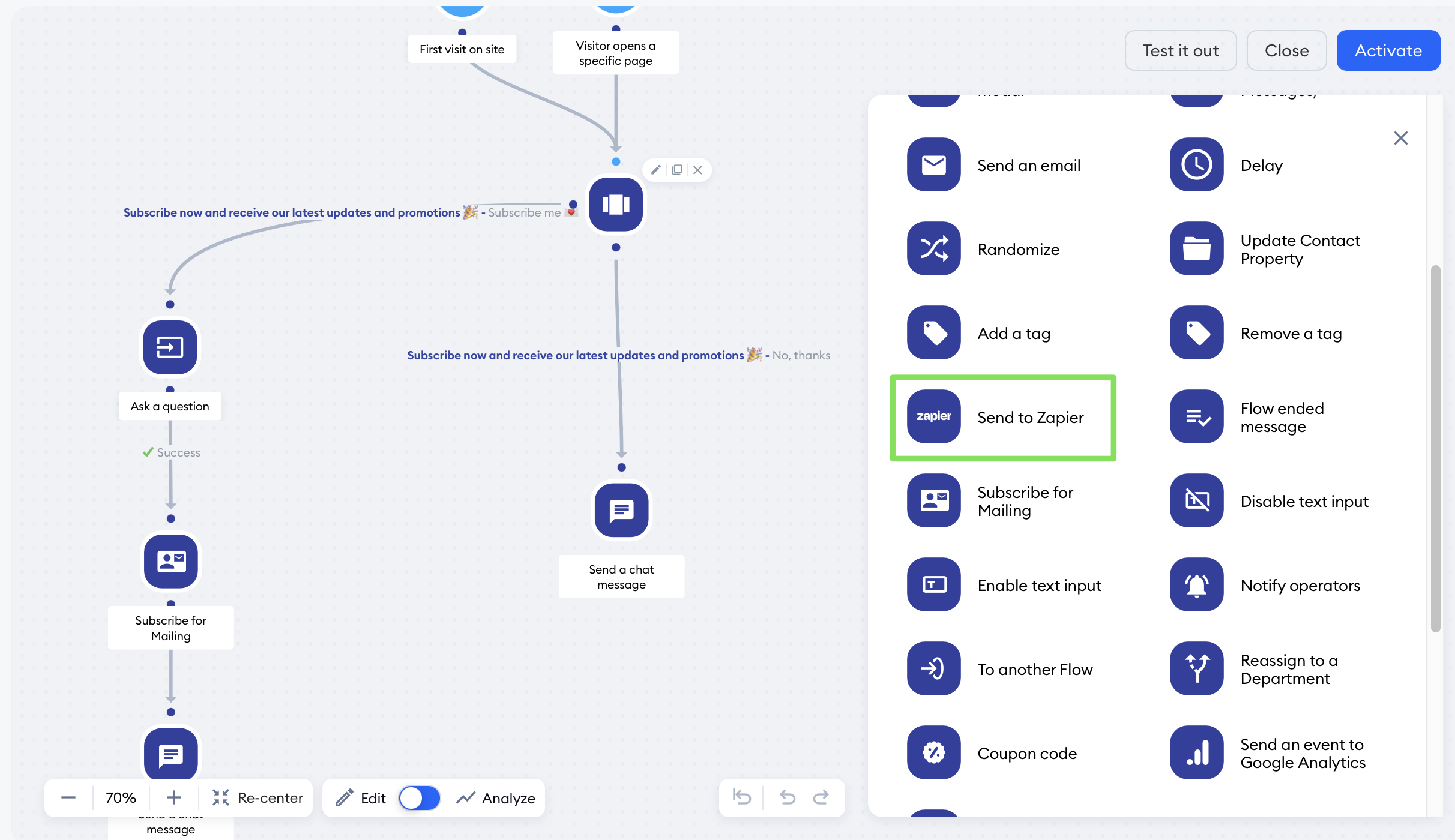The width and height of the screenshot is (1455, 840).
Task: Click the Randomize action label
Action: pos(1018,250)
